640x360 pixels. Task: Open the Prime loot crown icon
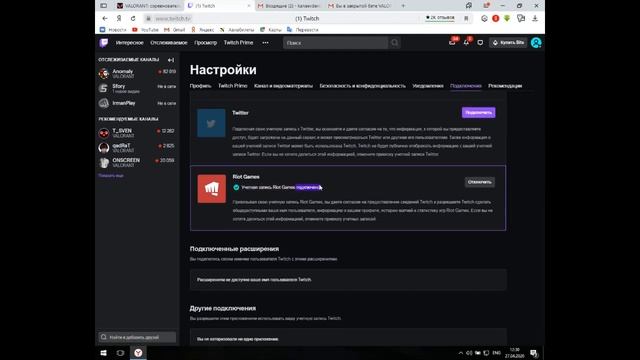click(480, 42)
